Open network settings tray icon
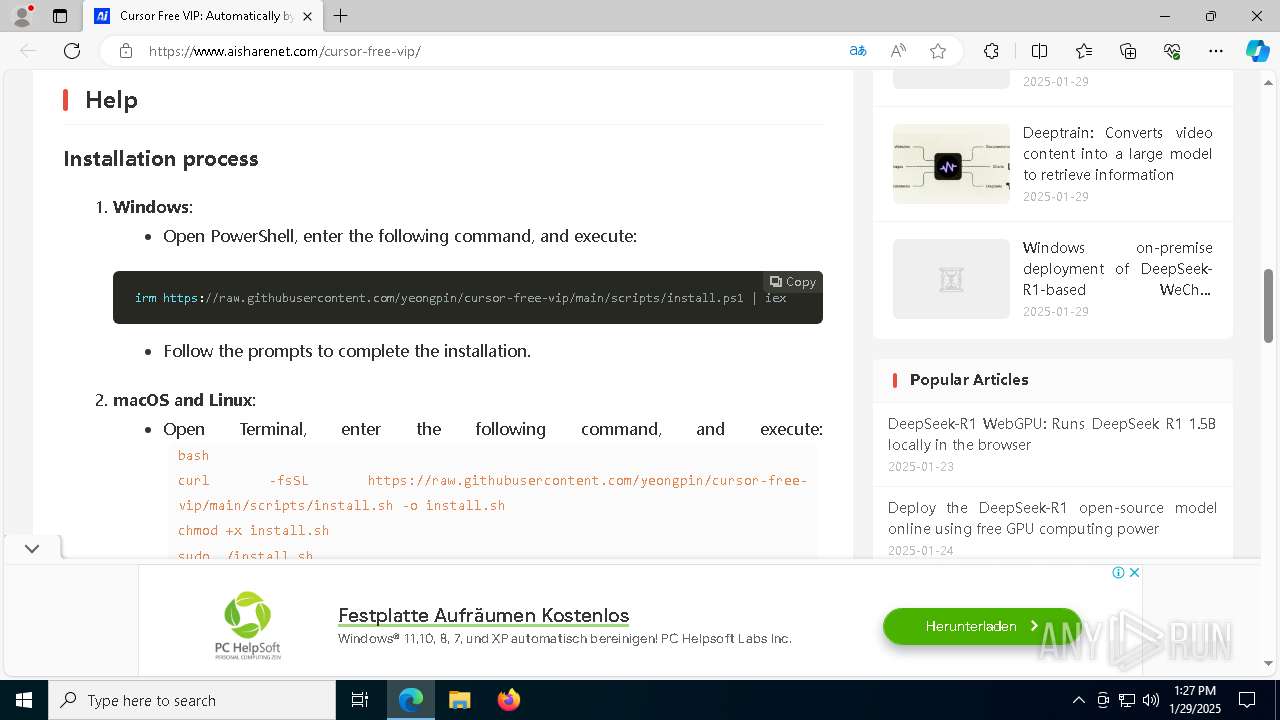Image resolution: width=1280 pixels, height=720 pixels. click(x=1127, y=700)
